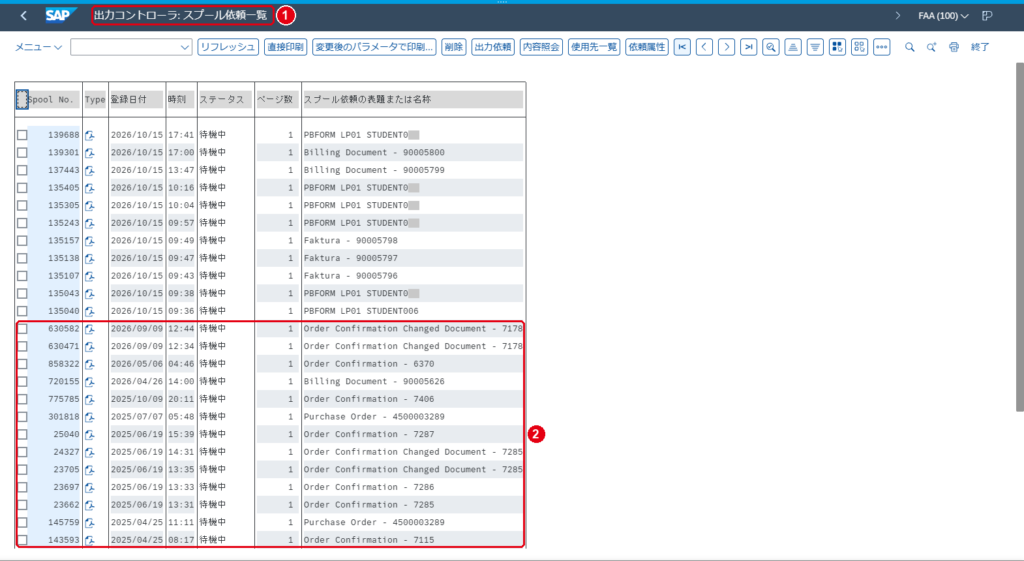Screen dimensions: 1024x561
Task: Click the 直接印刷 button
Action: click(x=285, y=47)
